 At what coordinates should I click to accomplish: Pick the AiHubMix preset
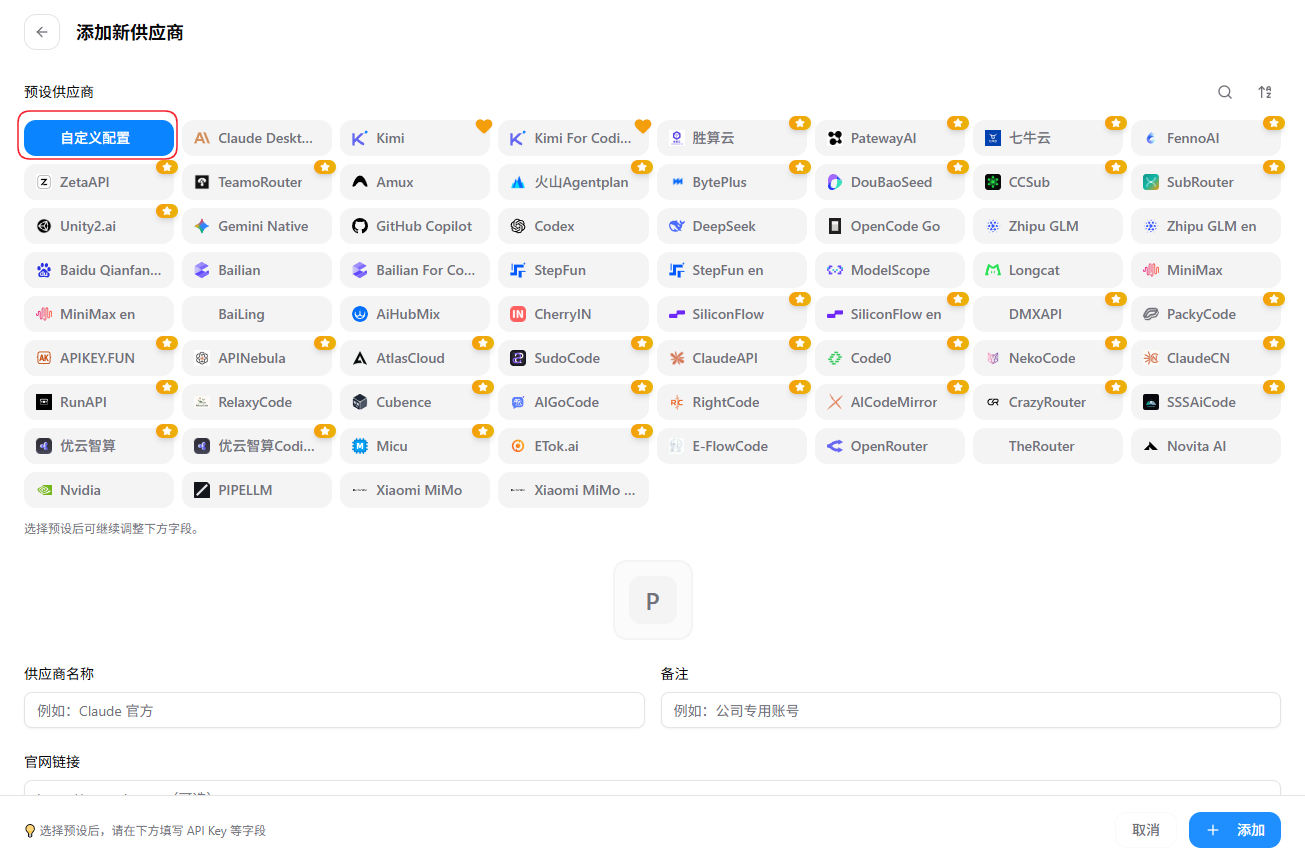415,314
